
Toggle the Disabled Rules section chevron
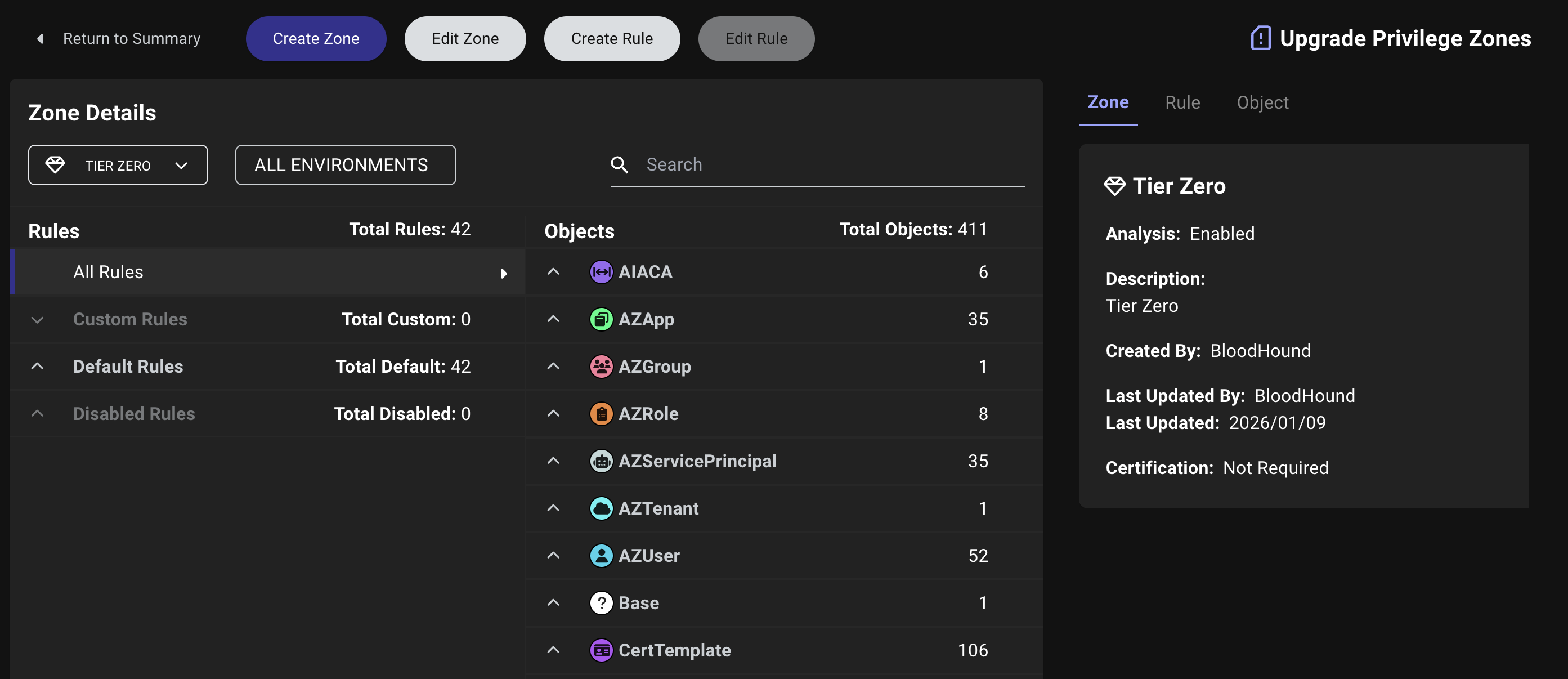[38, 413]
